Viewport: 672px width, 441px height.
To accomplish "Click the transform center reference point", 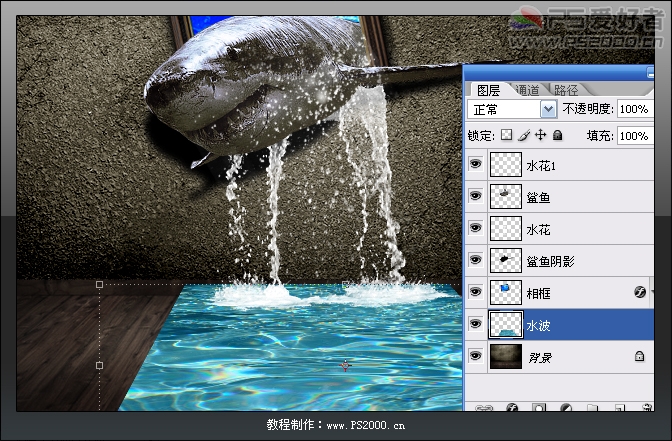I will [346, 365].
